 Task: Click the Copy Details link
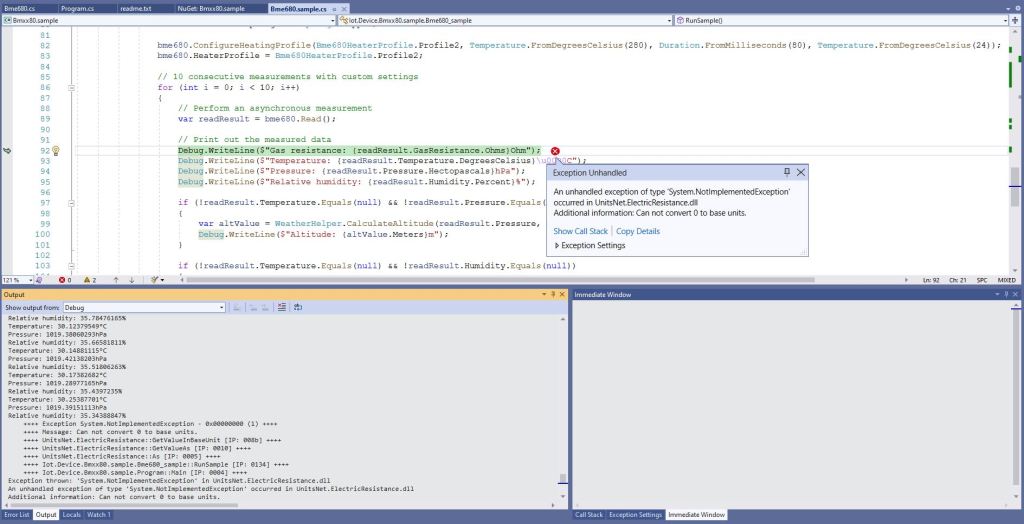(x=637, y=231)
